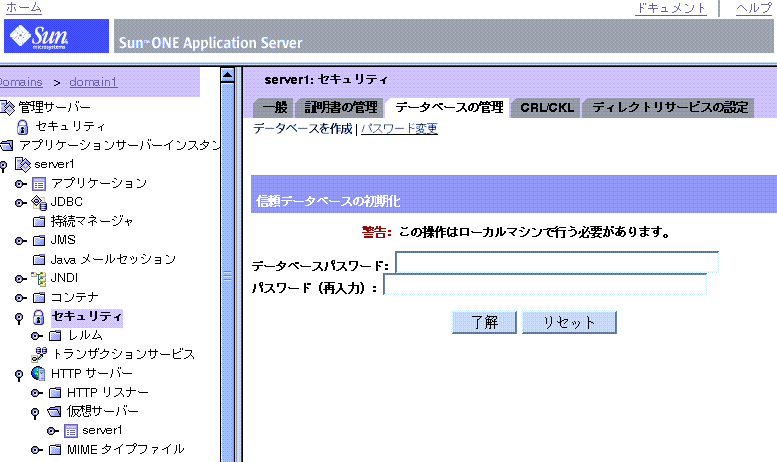Screen dimensions: 777x462
Task: Go to the Domains breadcrumb link
Action: point(21,82)
